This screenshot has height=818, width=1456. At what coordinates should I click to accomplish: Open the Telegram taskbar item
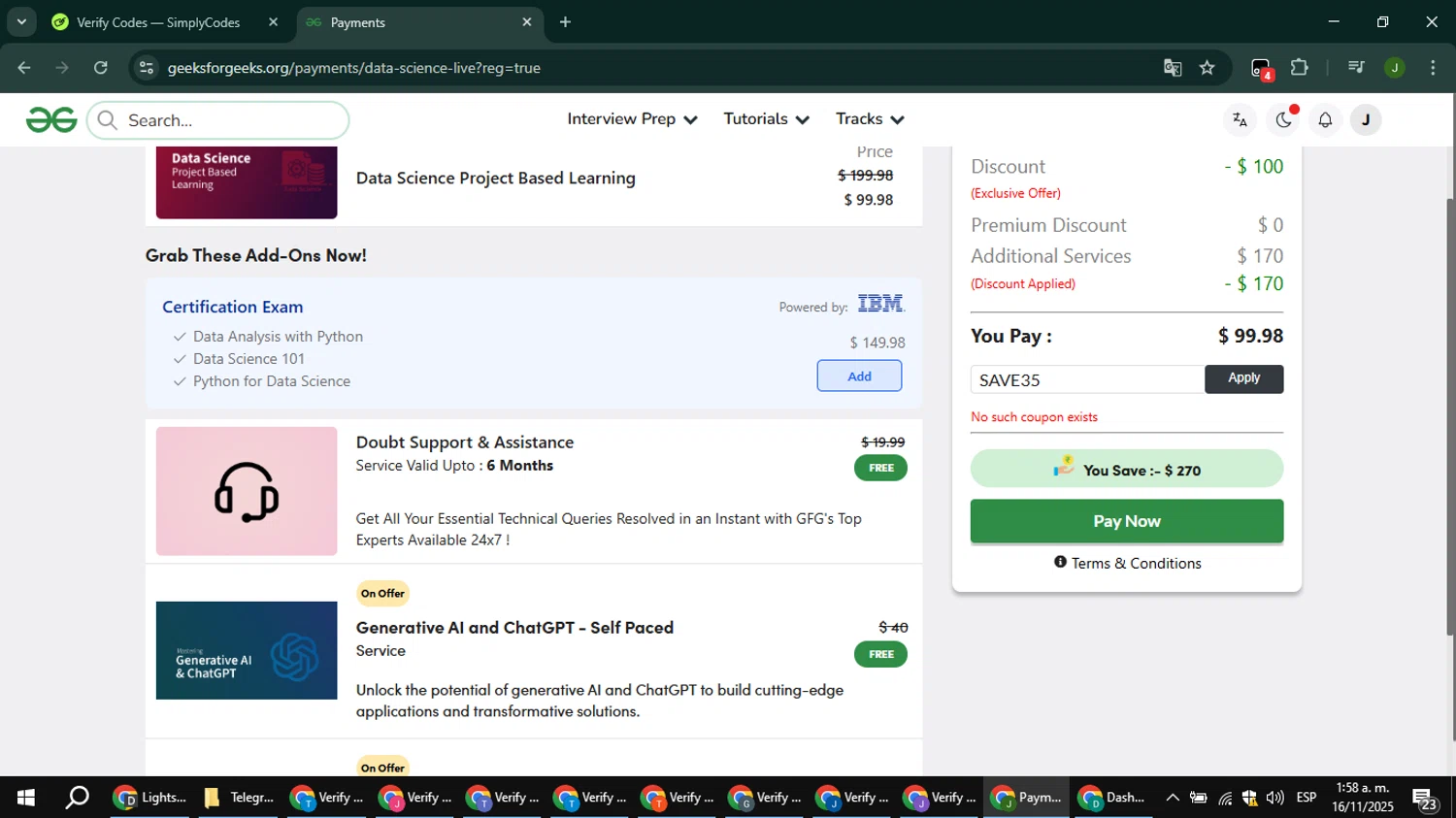click(239, 798)
